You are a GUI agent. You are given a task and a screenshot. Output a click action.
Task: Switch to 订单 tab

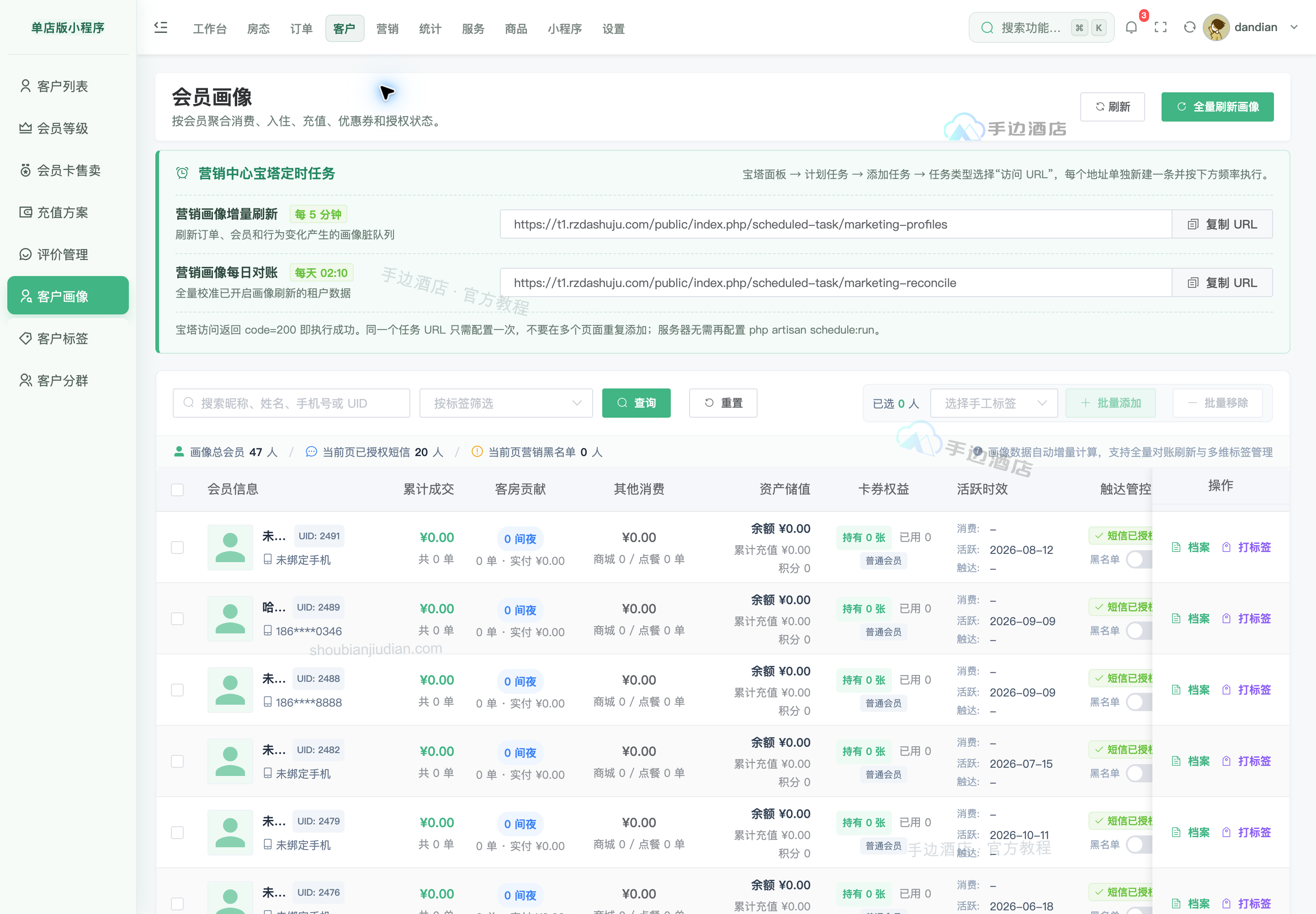pos(301,29)
